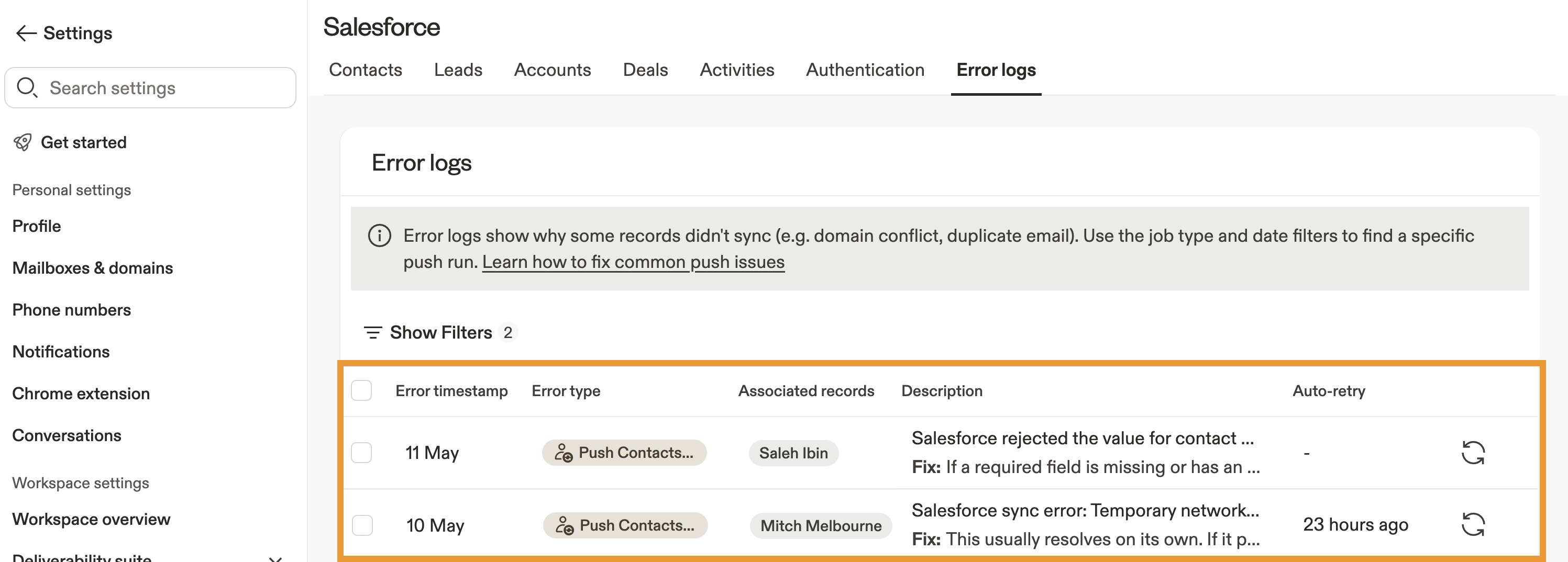Switch to the Accounts tab
Screen dimensions: 1568x562
[552, 70]
